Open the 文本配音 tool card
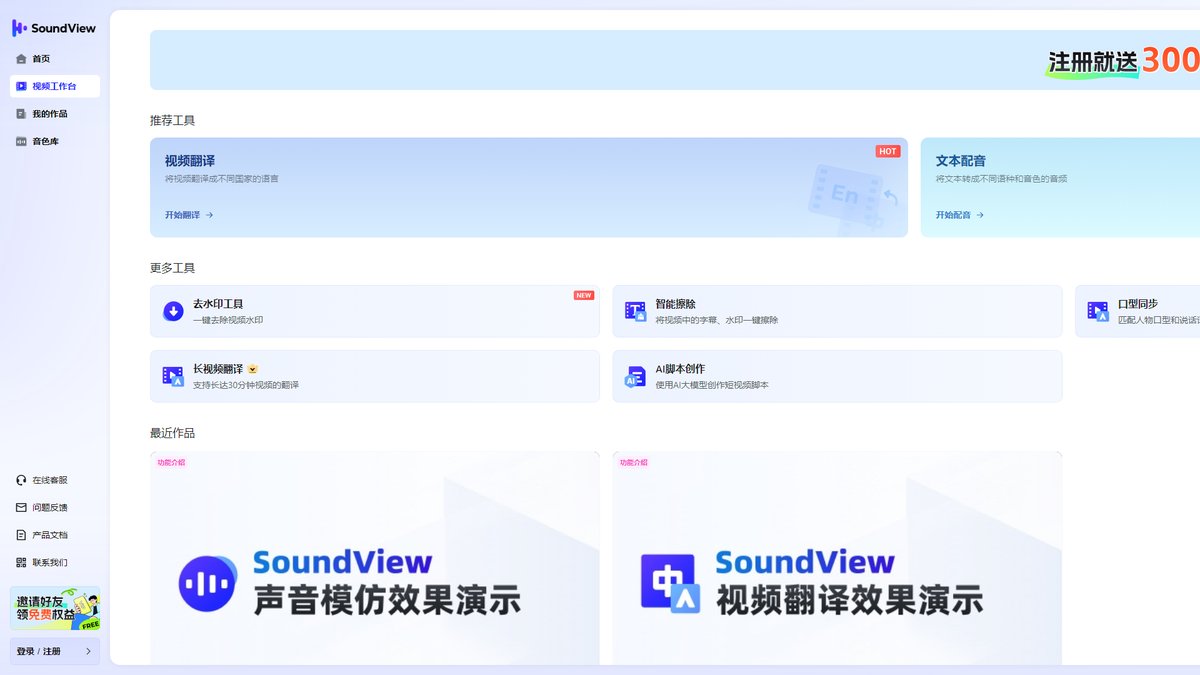 [x=1060, y=187]
